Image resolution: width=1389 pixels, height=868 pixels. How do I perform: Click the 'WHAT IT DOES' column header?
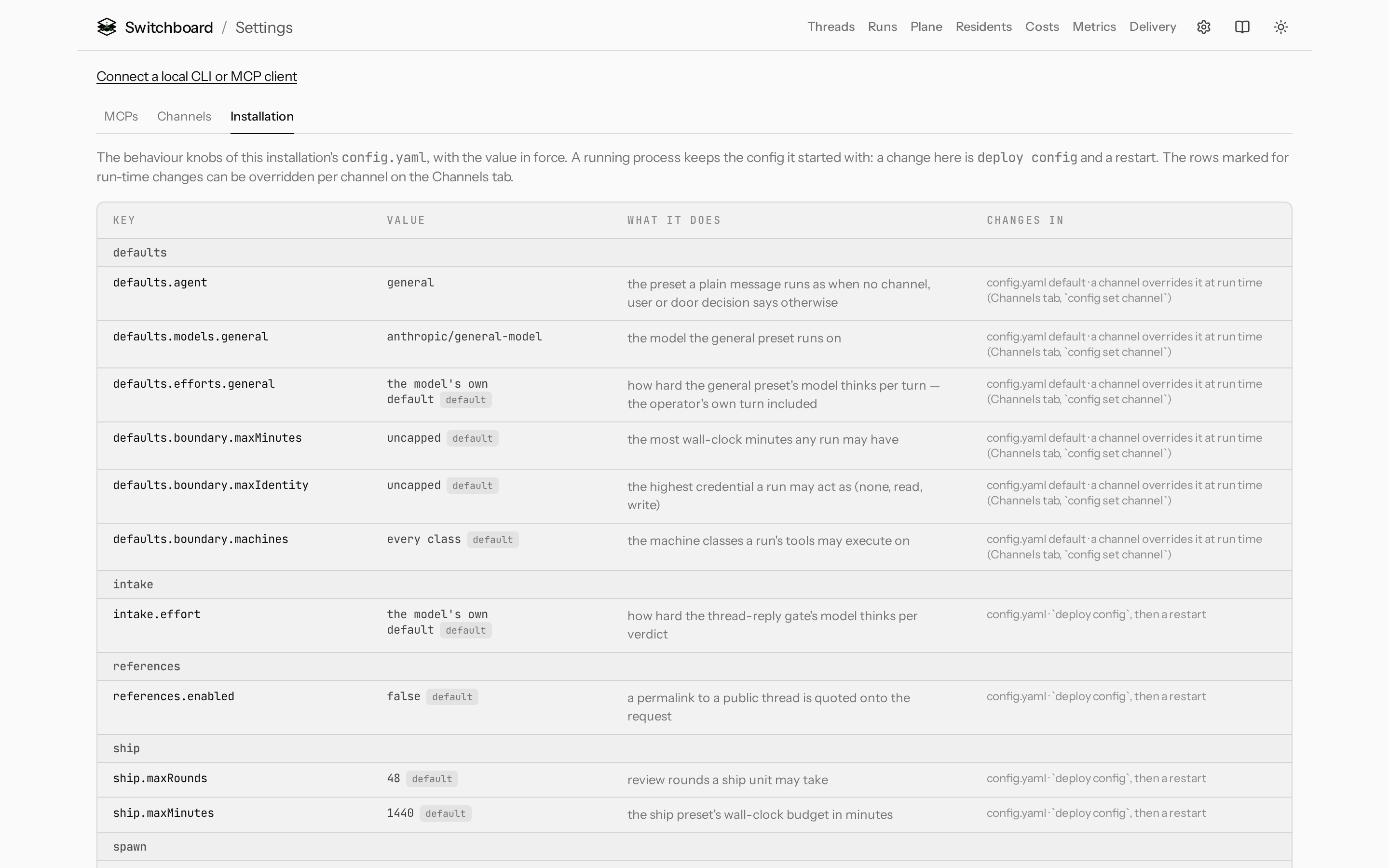click(x=674, y=220)
